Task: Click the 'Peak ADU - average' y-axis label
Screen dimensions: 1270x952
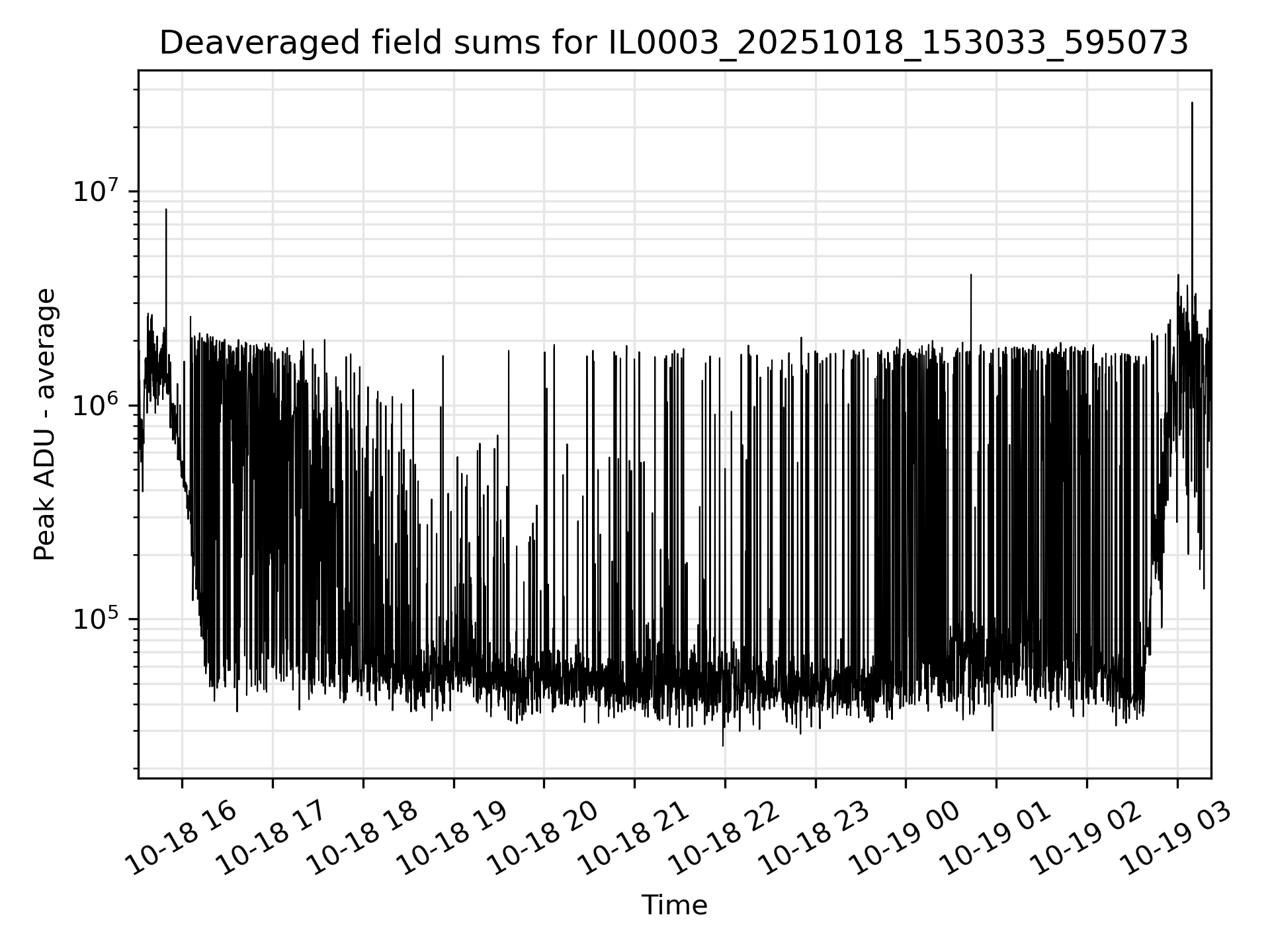Action: (x=44, y=424)
